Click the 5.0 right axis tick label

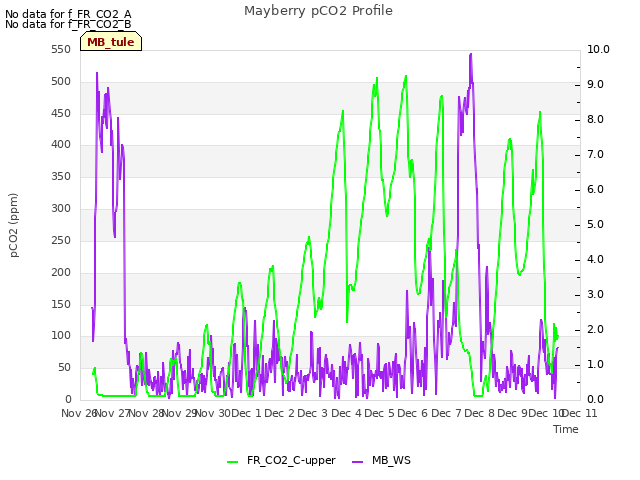click(596, 224)
